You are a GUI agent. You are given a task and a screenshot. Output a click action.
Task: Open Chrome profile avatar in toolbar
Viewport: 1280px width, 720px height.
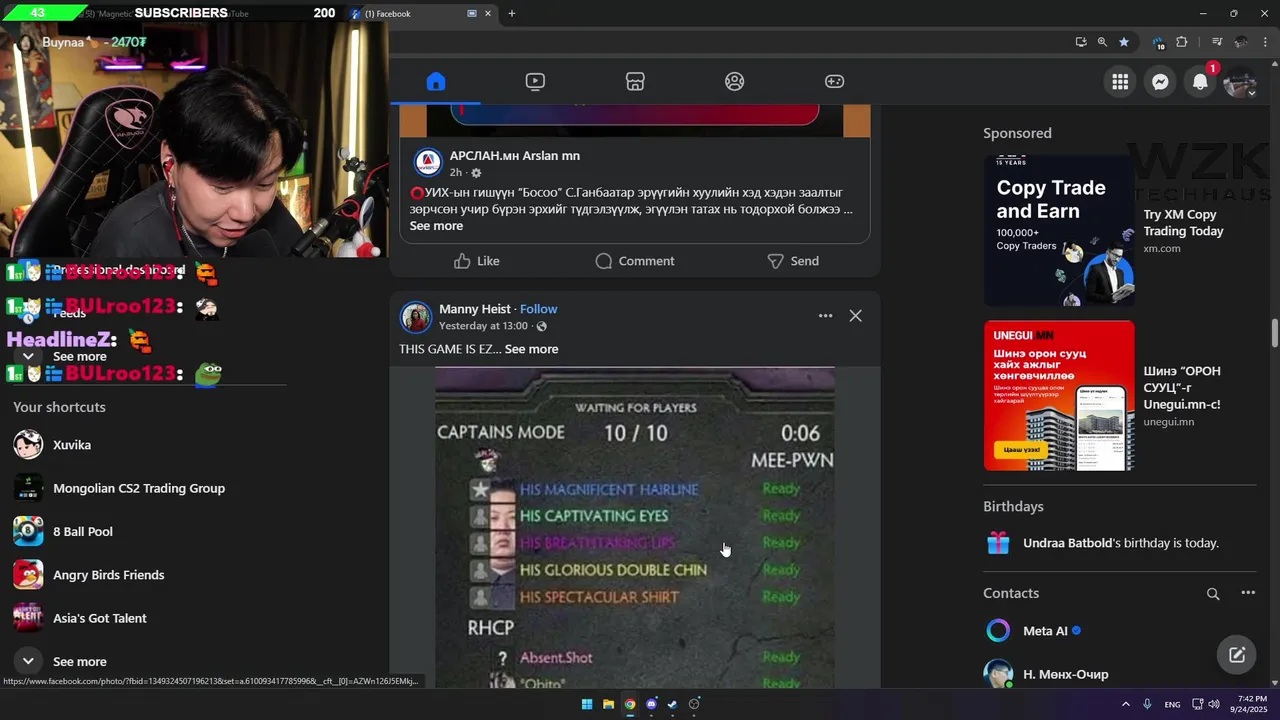(1241, 42)
